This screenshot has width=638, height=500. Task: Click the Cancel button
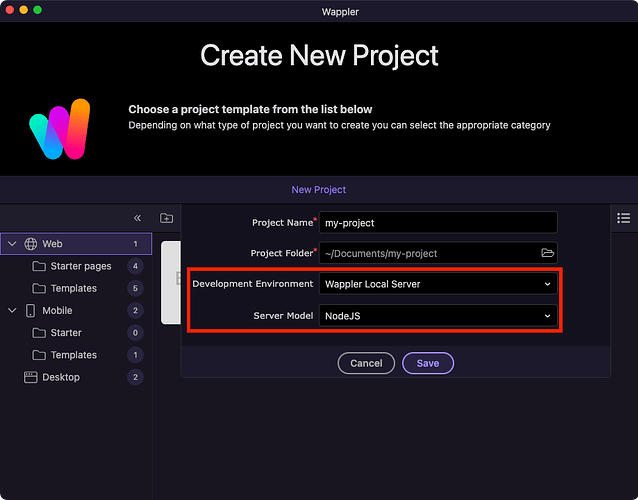(x=366, y=363)
